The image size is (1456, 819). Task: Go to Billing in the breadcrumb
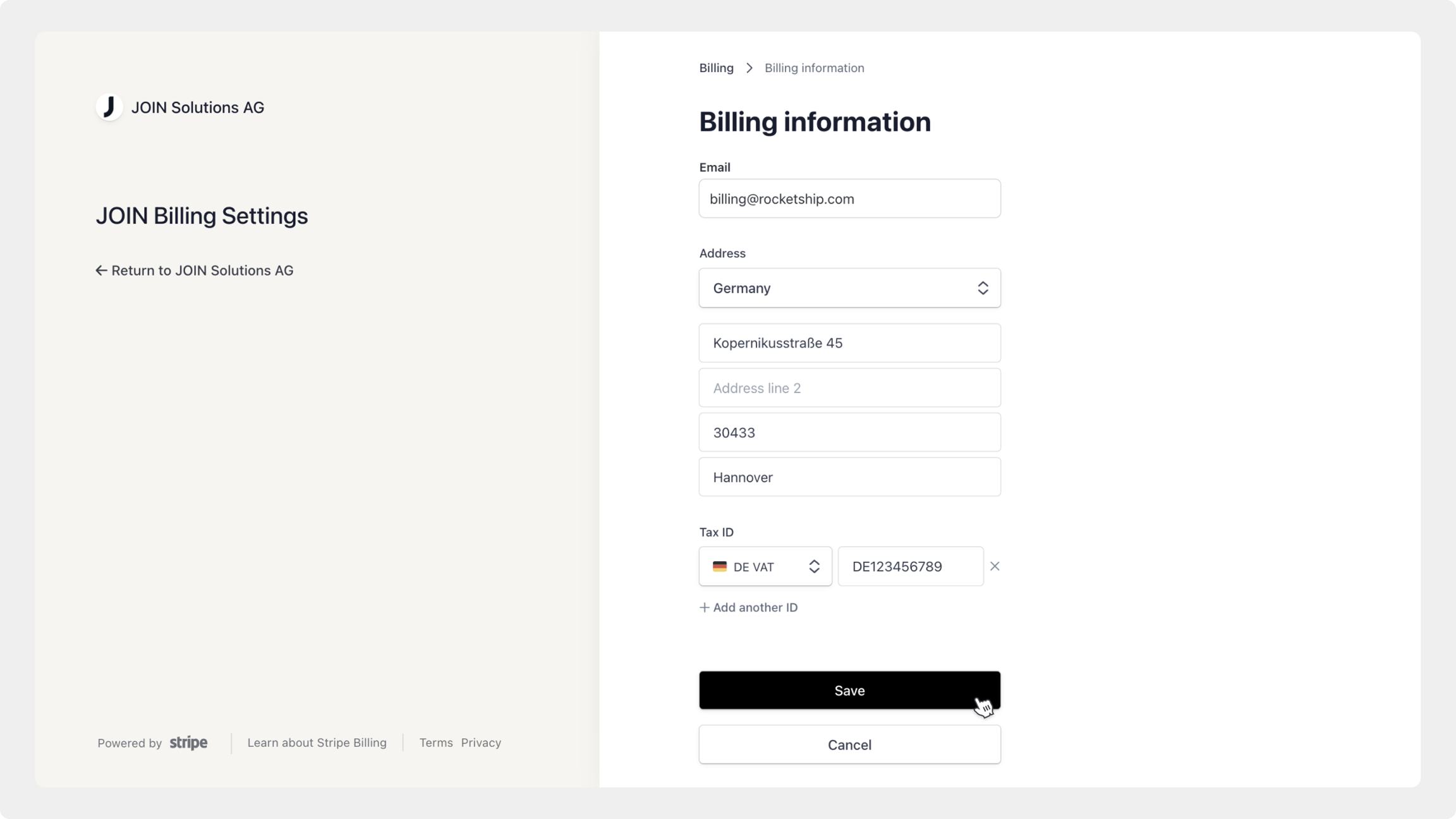tap(716, 68)
